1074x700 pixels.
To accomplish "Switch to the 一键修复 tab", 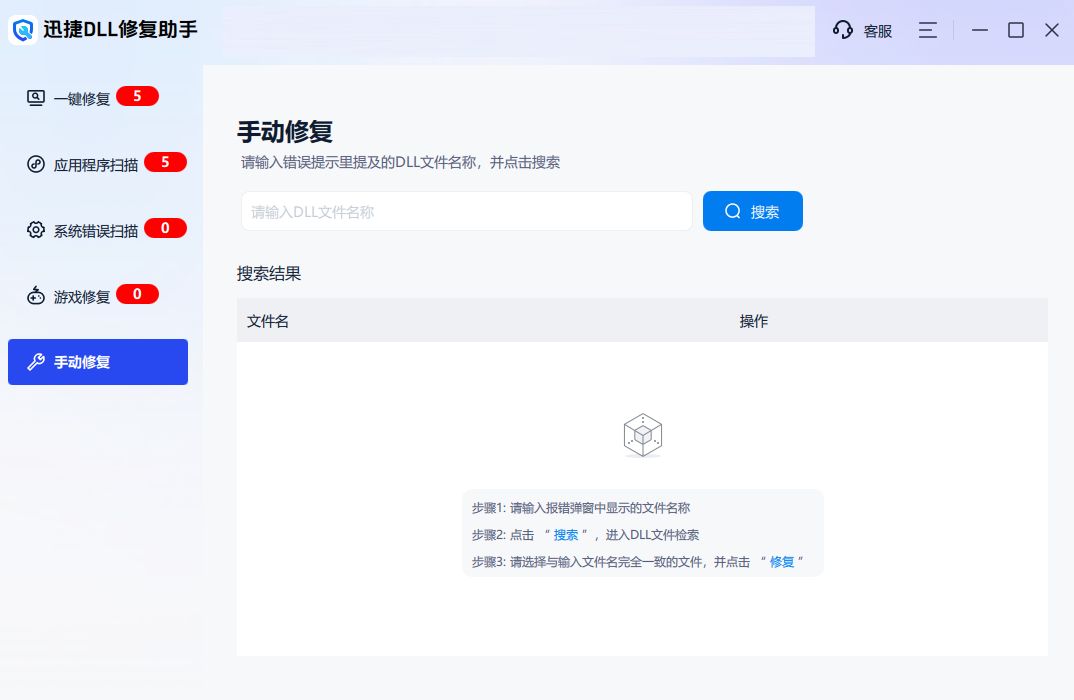I will pyautogui.click(x=98, y=98).
